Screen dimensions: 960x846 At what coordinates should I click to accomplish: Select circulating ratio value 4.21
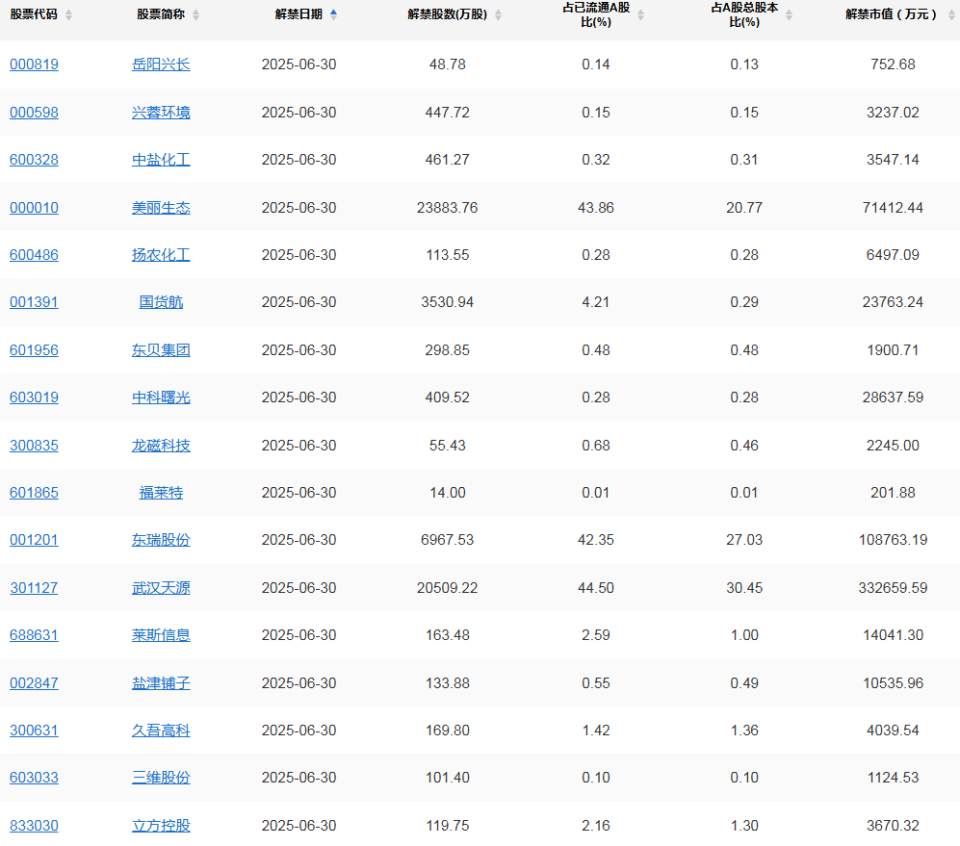click(596, 302)
